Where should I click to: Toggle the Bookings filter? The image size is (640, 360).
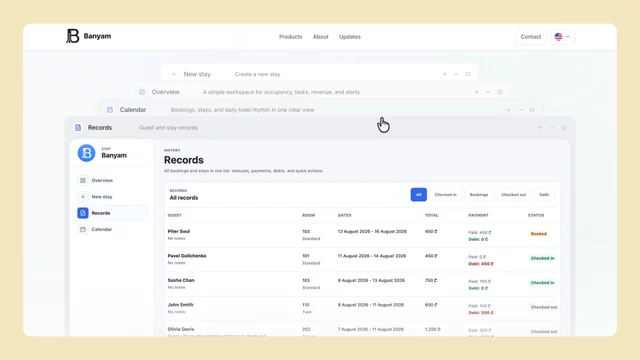click(x=479, y=194)
